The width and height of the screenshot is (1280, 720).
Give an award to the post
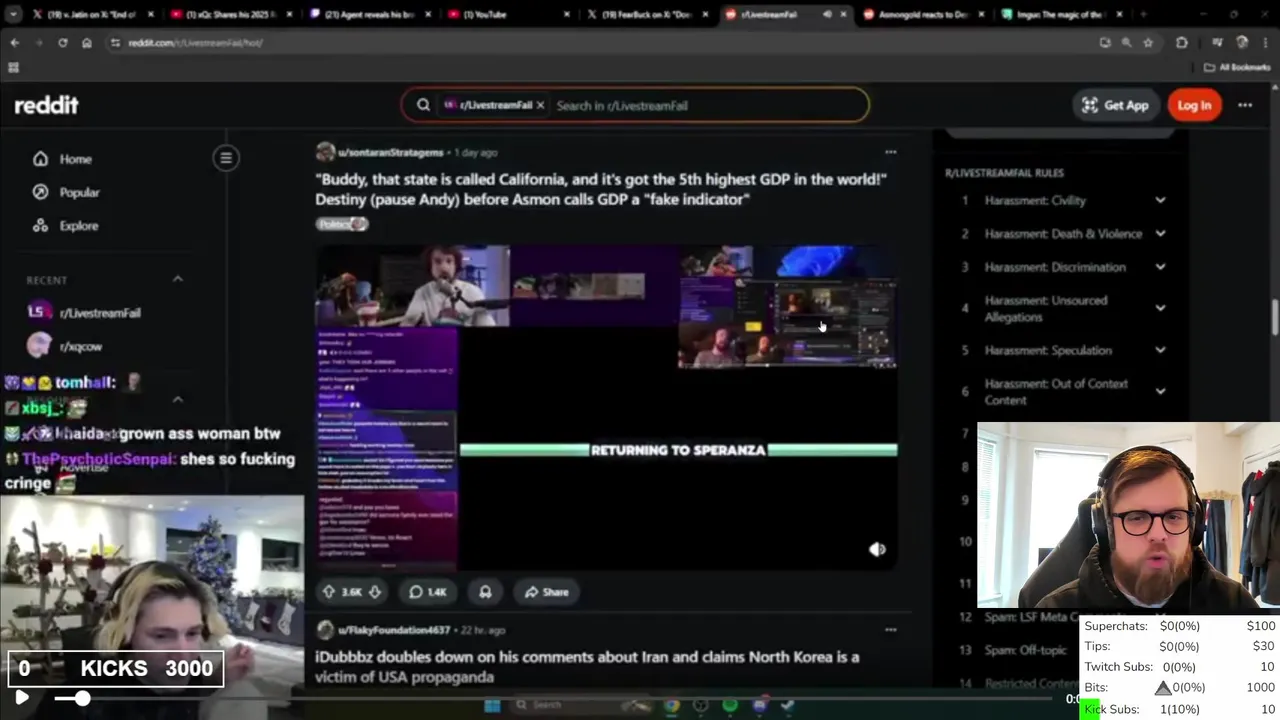pos(485,592)
